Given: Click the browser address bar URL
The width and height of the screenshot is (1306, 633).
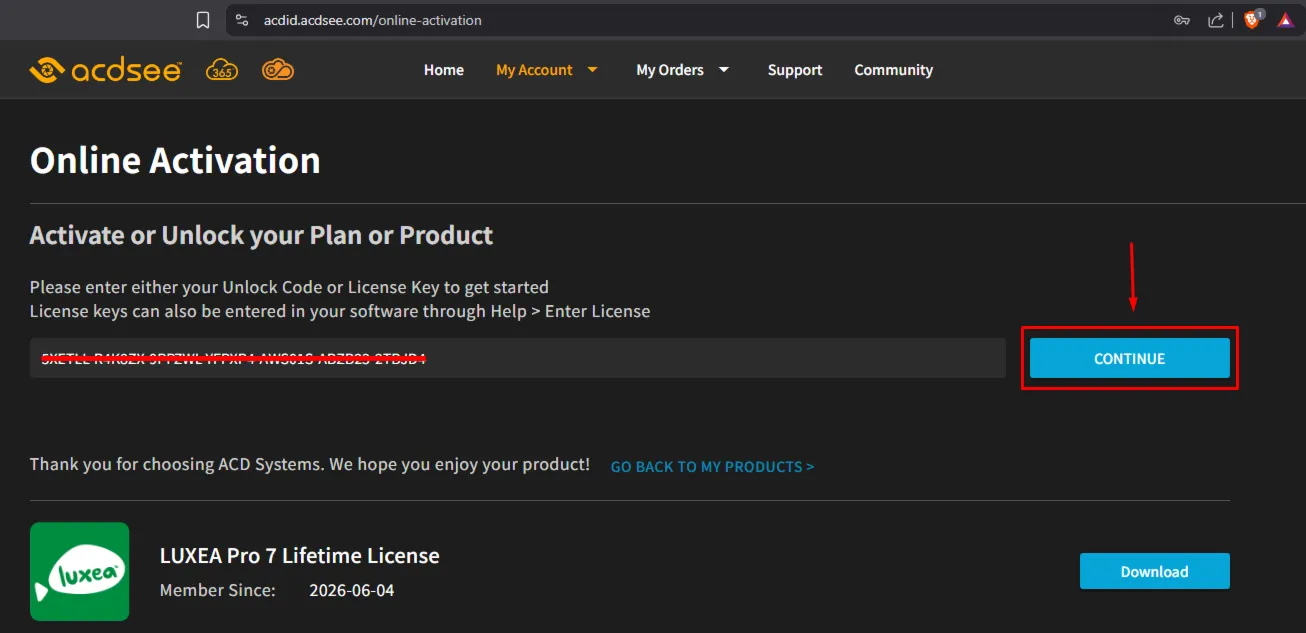Looking at the screenshot, I should click(x=373, y=20).
